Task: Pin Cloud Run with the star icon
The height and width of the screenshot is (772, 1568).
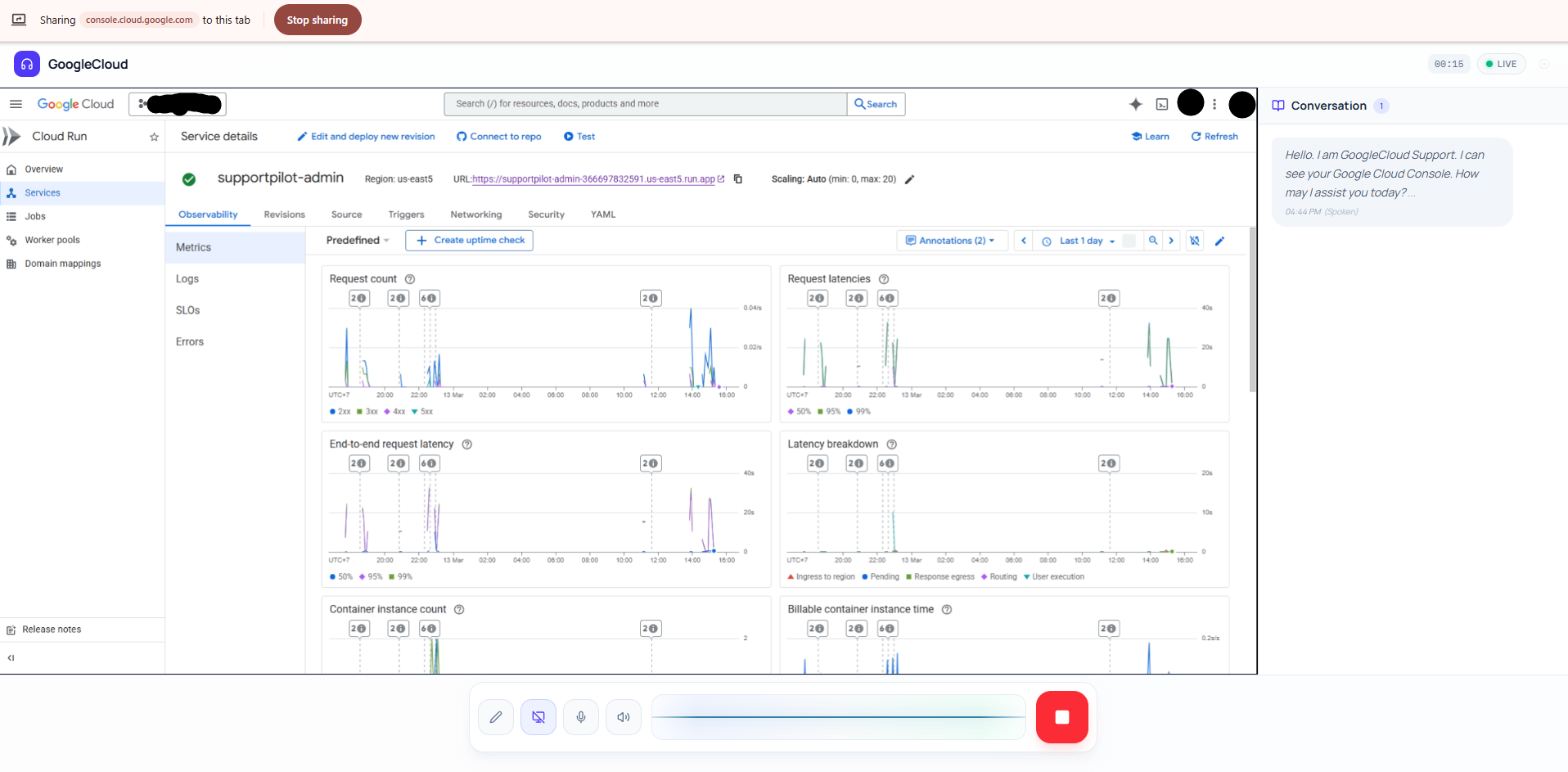Action: [x=154, y=137]
